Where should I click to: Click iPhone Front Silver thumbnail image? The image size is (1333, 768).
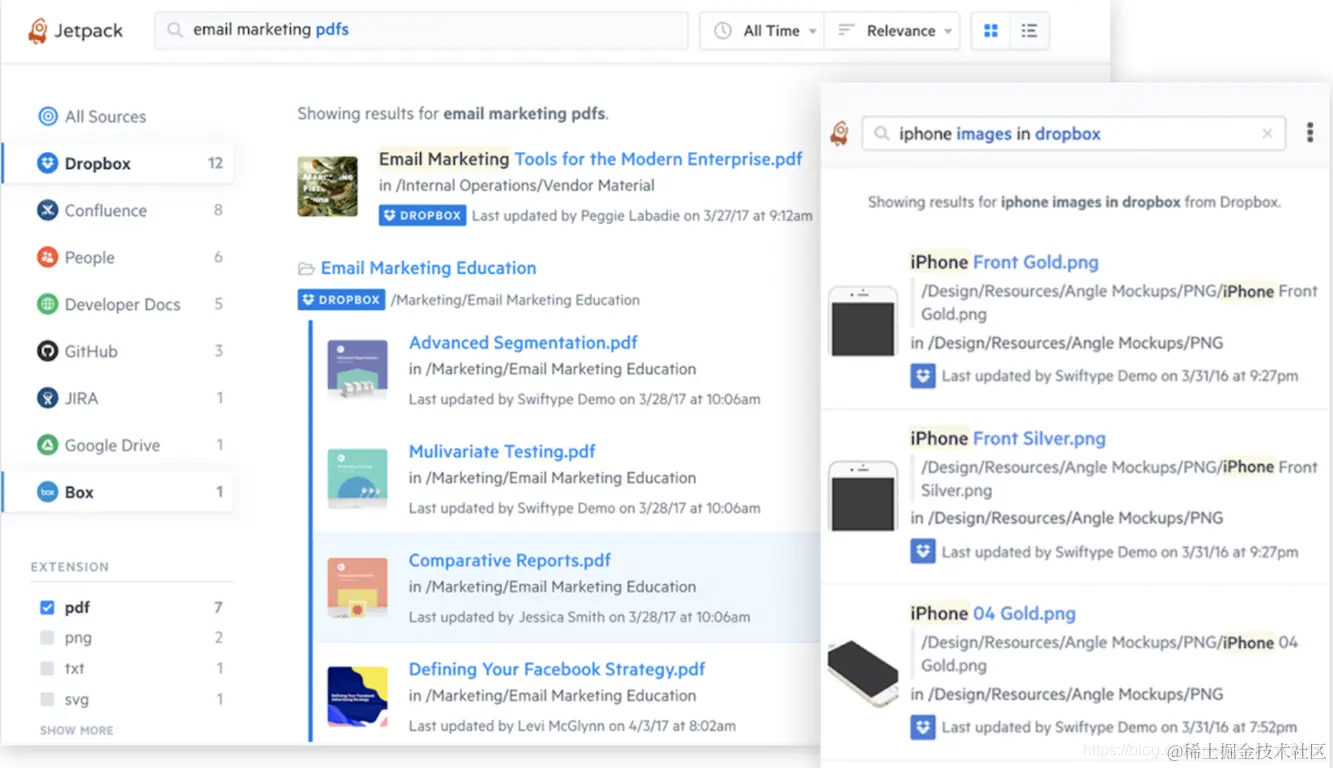(x=863, y=496)
